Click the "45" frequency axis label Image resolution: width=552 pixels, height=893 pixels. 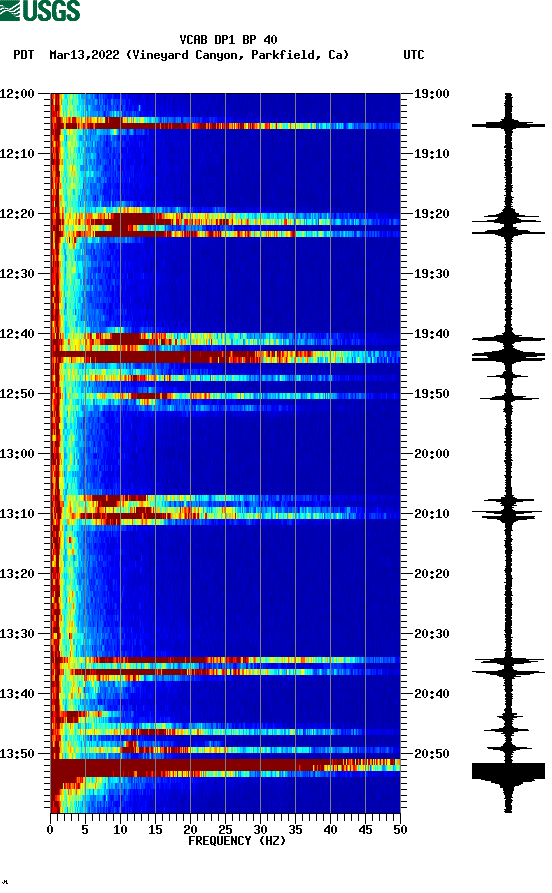click(365, 830)
